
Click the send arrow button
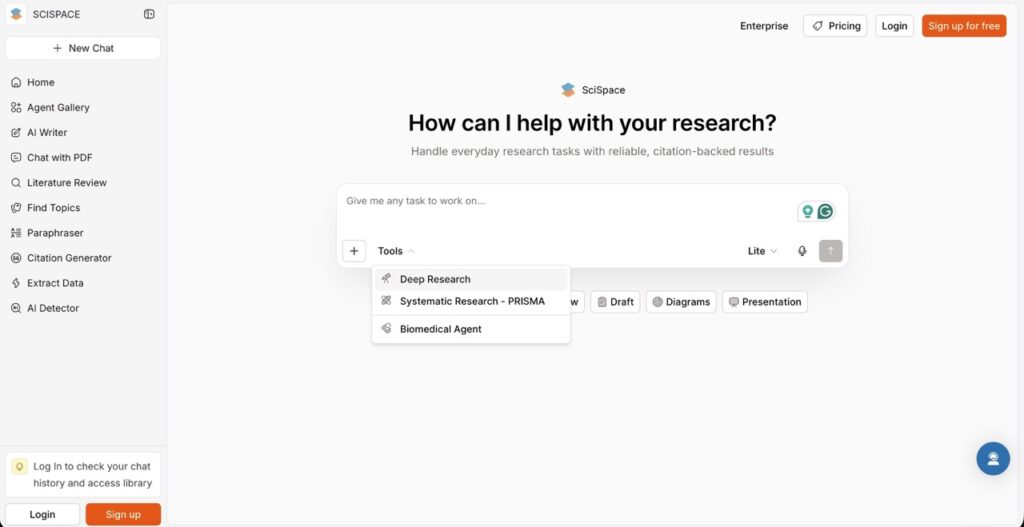tap(831, 251)
